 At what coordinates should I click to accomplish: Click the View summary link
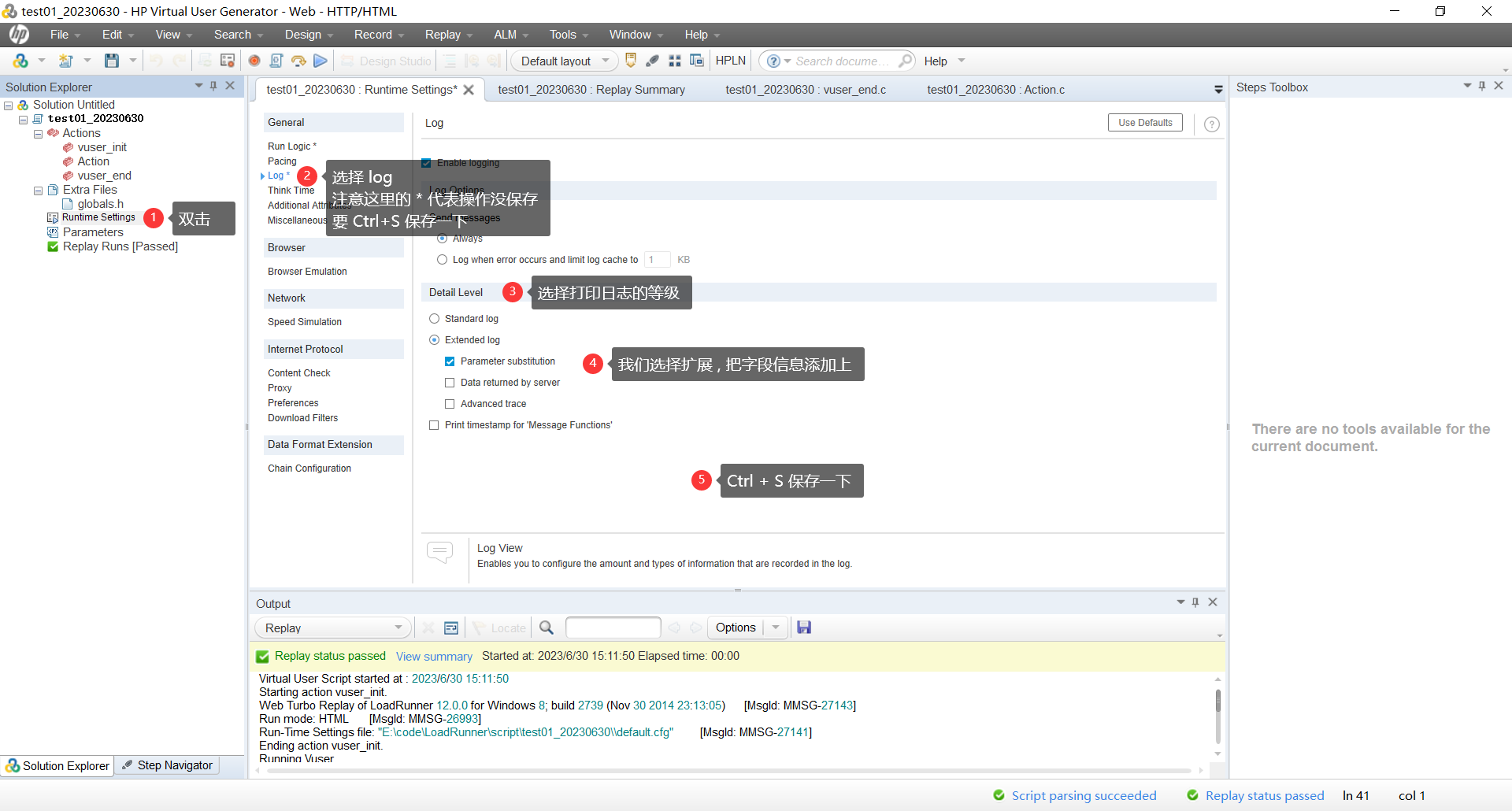coord(434,657)
